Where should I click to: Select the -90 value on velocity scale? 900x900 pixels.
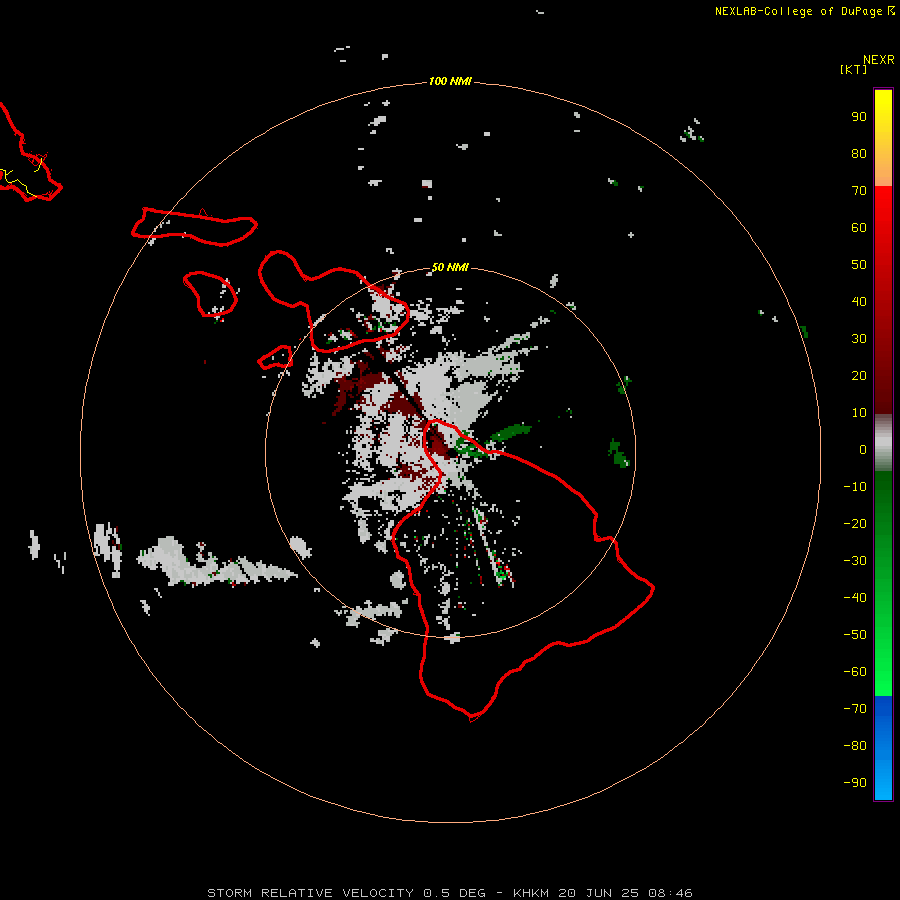(855, 783)
